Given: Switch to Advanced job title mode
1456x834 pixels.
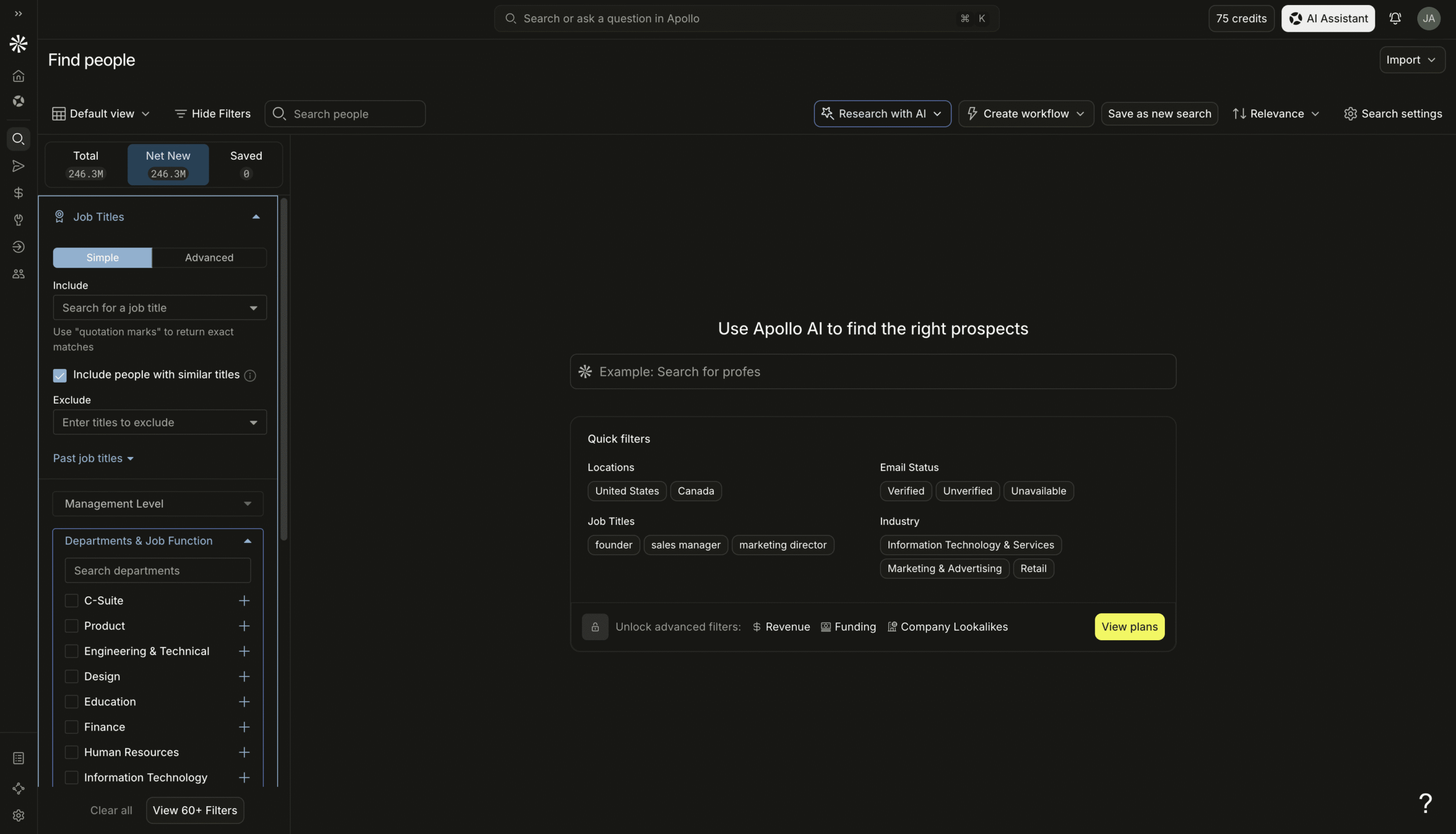Looking at the screenshot, I should 209,258.
